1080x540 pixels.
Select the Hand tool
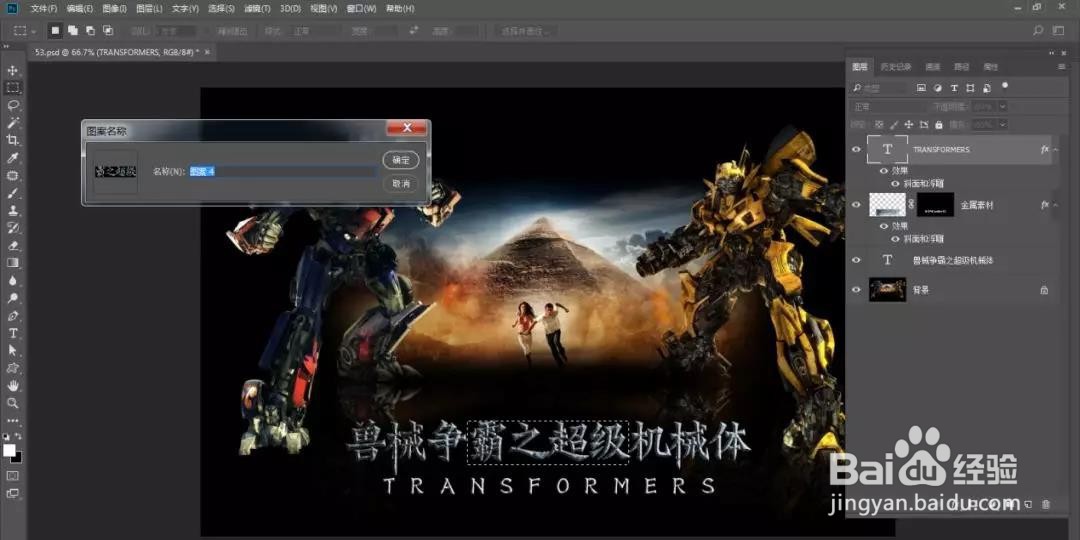12,386
